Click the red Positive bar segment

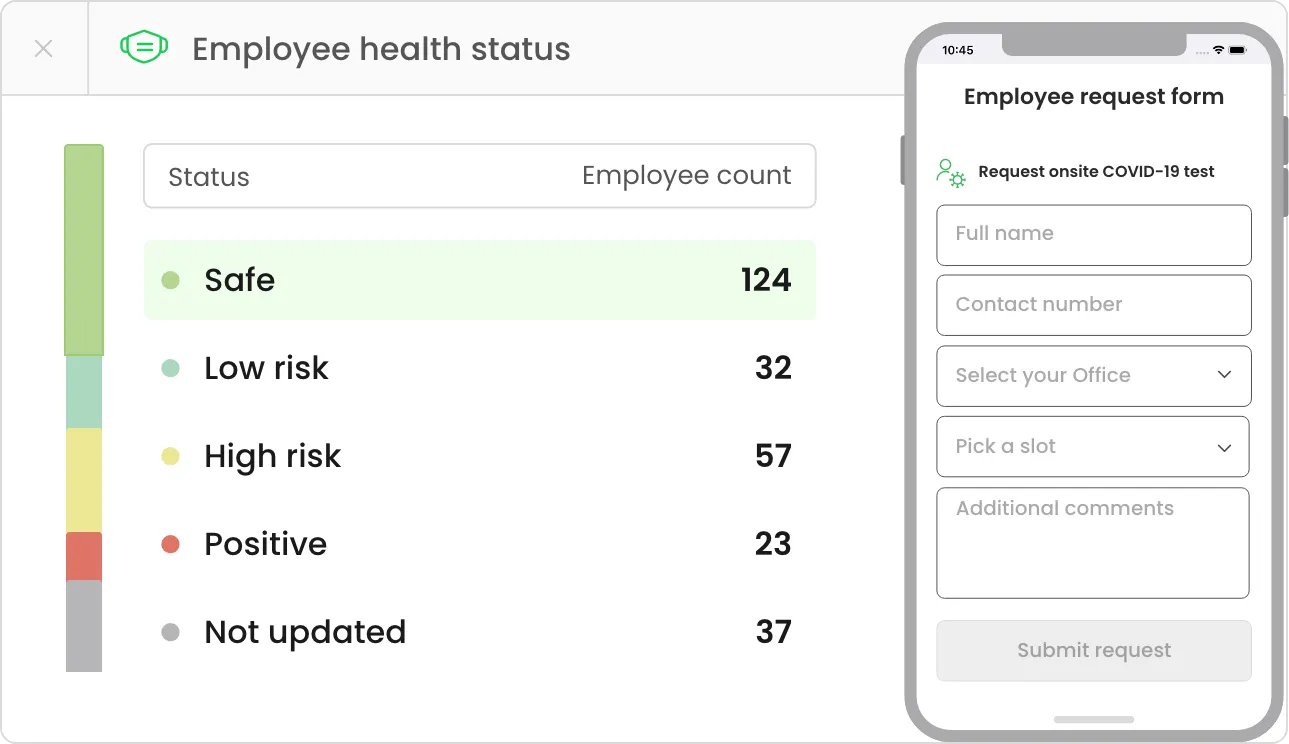coord(84,556)
